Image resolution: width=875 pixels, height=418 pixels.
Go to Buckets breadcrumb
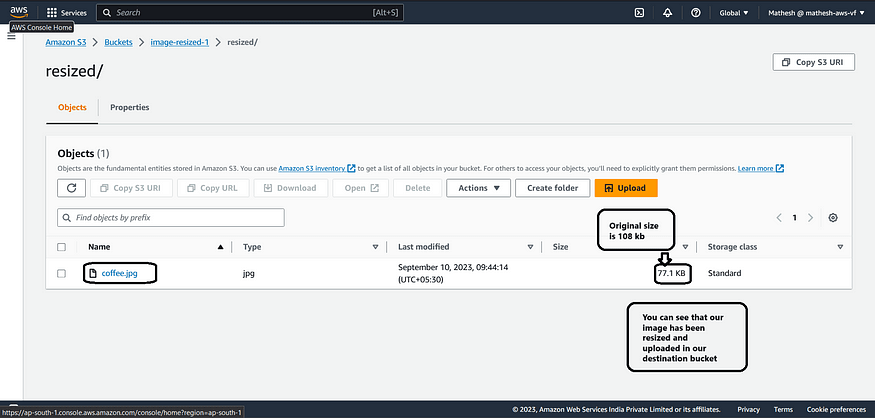tap(118, 42)
